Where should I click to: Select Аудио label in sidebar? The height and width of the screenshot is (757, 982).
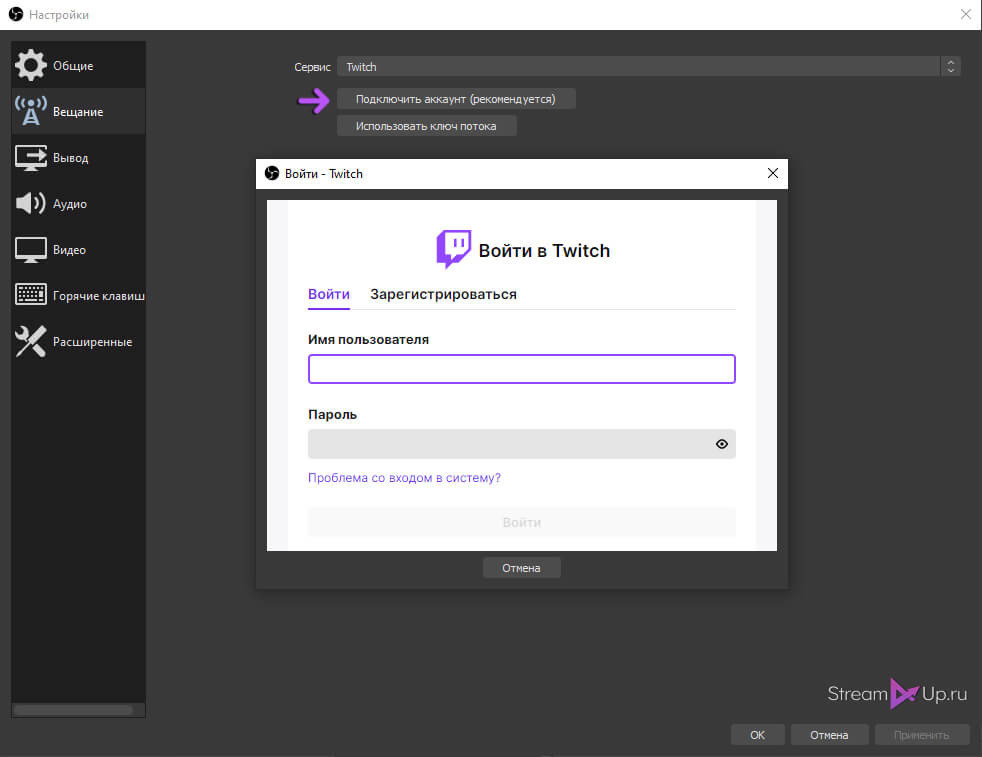pos(70,204)
